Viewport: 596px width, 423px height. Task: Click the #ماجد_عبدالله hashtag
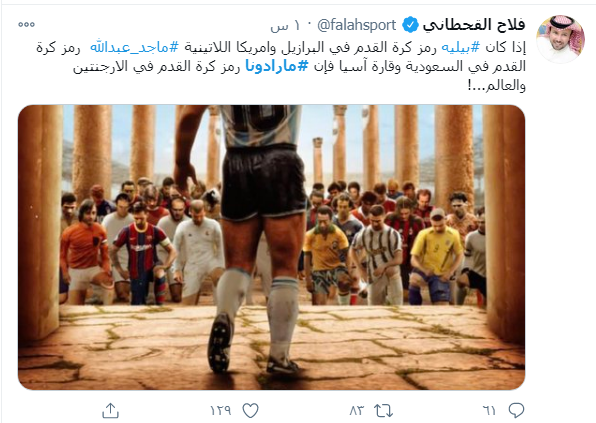pos(134,47)
